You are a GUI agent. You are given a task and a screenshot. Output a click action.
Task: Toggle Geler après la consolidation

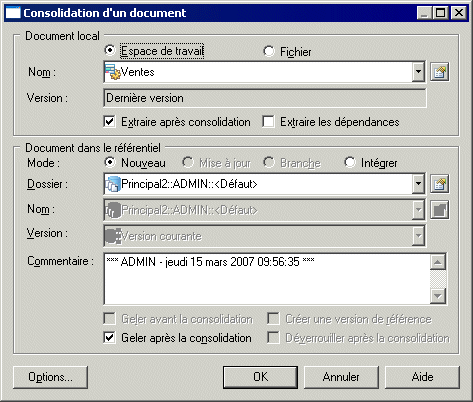[x=110, y=338]
